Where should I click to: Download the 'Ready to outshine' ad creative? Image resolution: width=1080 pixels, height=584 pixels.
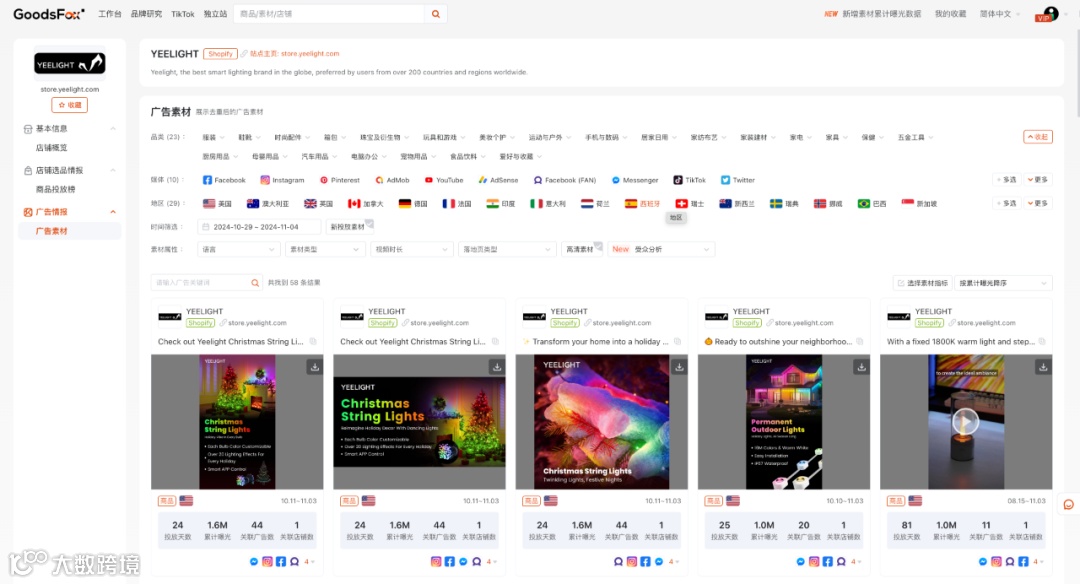861,367
